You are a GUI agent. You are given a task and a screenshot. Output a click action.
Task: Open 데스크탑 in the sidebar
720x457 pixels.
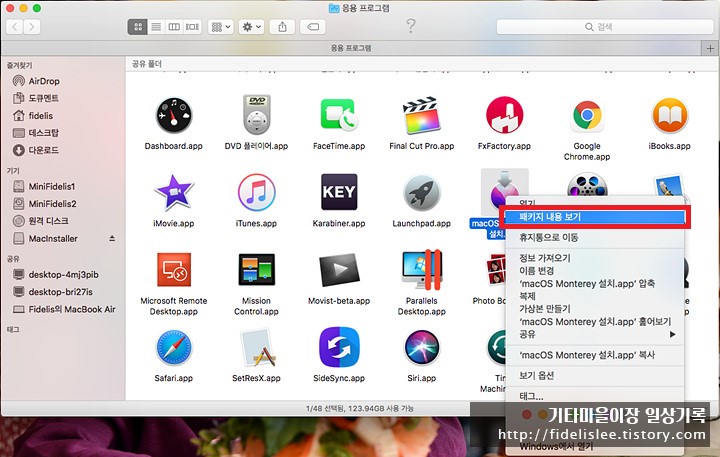pyautogui.click(x=44, y=133)
